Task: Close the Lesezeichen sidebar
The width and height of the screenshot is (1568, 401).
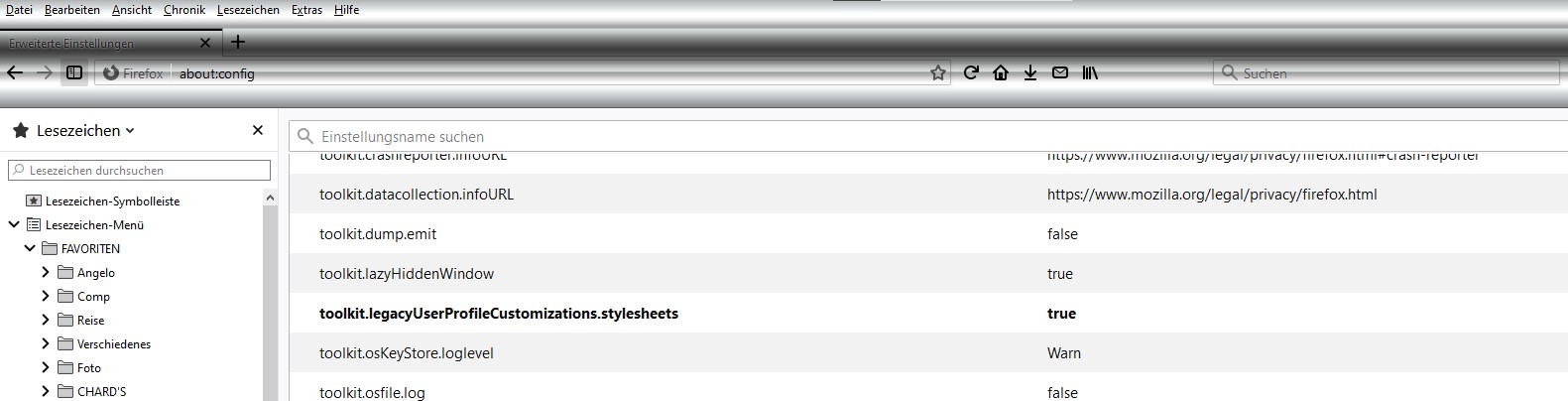Action: pos(258,130)
